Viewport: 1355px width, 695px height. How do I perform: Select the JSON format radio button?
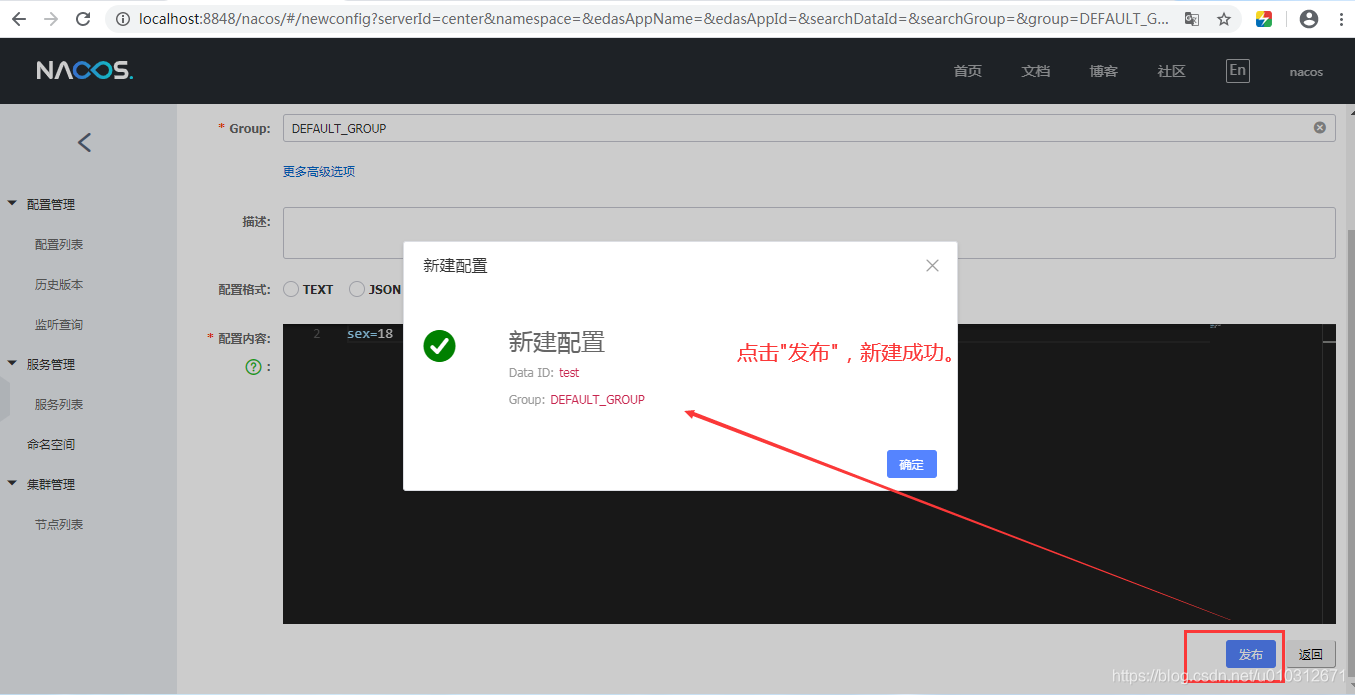tap(357, 289)
